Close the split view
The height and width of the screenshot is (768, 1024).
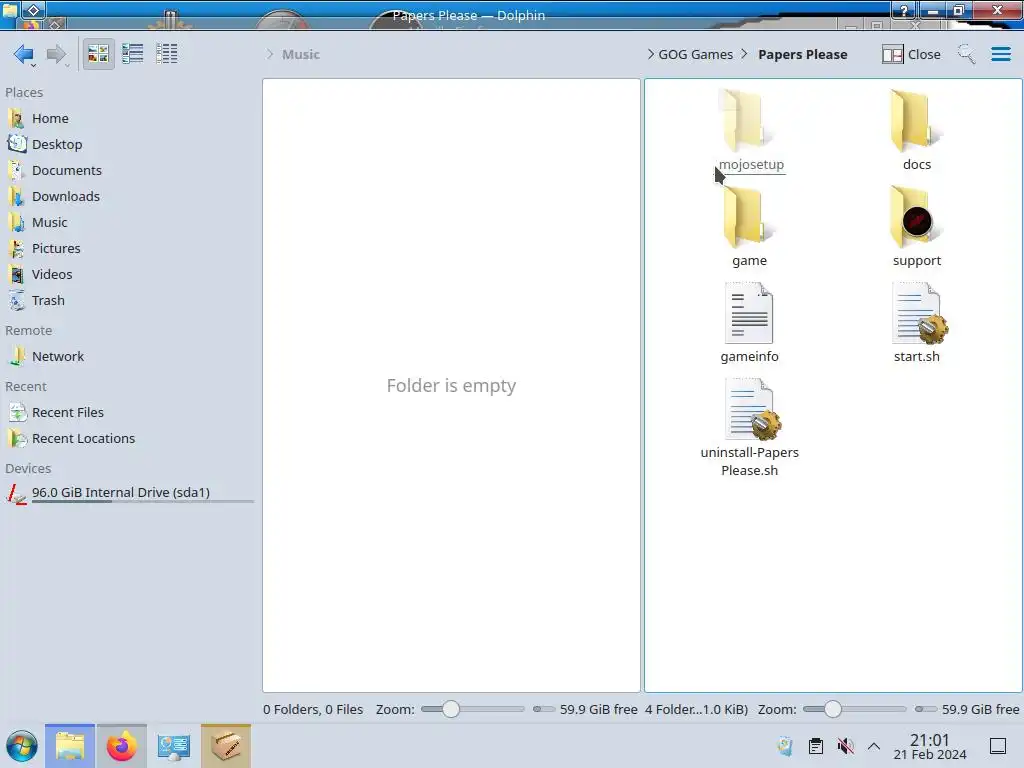[911, 54]
